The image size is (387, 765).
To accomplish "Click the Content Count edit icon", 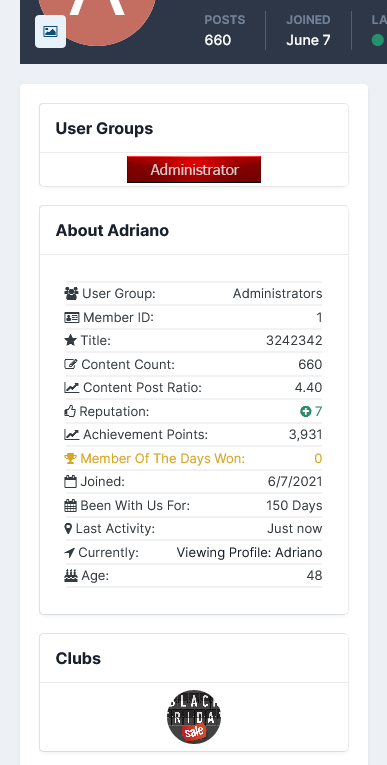I will [71, 364].
